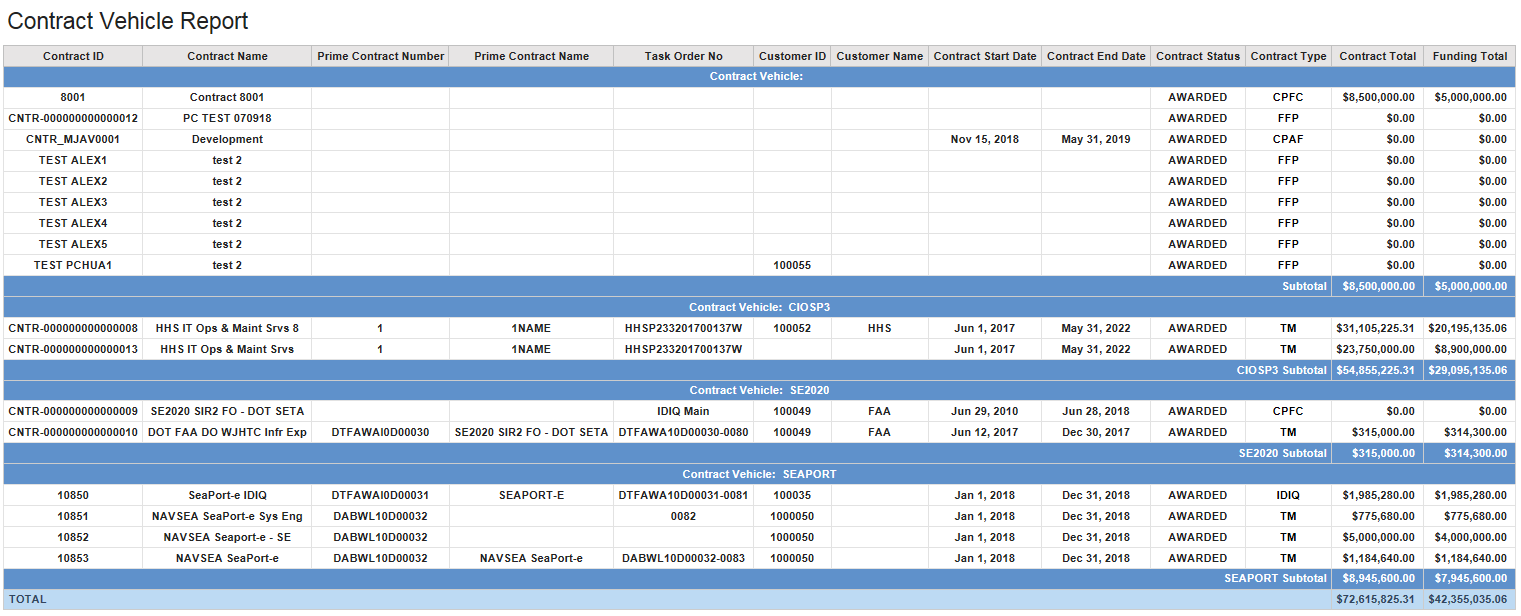1521x616 pixels.
Task: Click the "Contract Start Date" header
Action: pos(984,56)
